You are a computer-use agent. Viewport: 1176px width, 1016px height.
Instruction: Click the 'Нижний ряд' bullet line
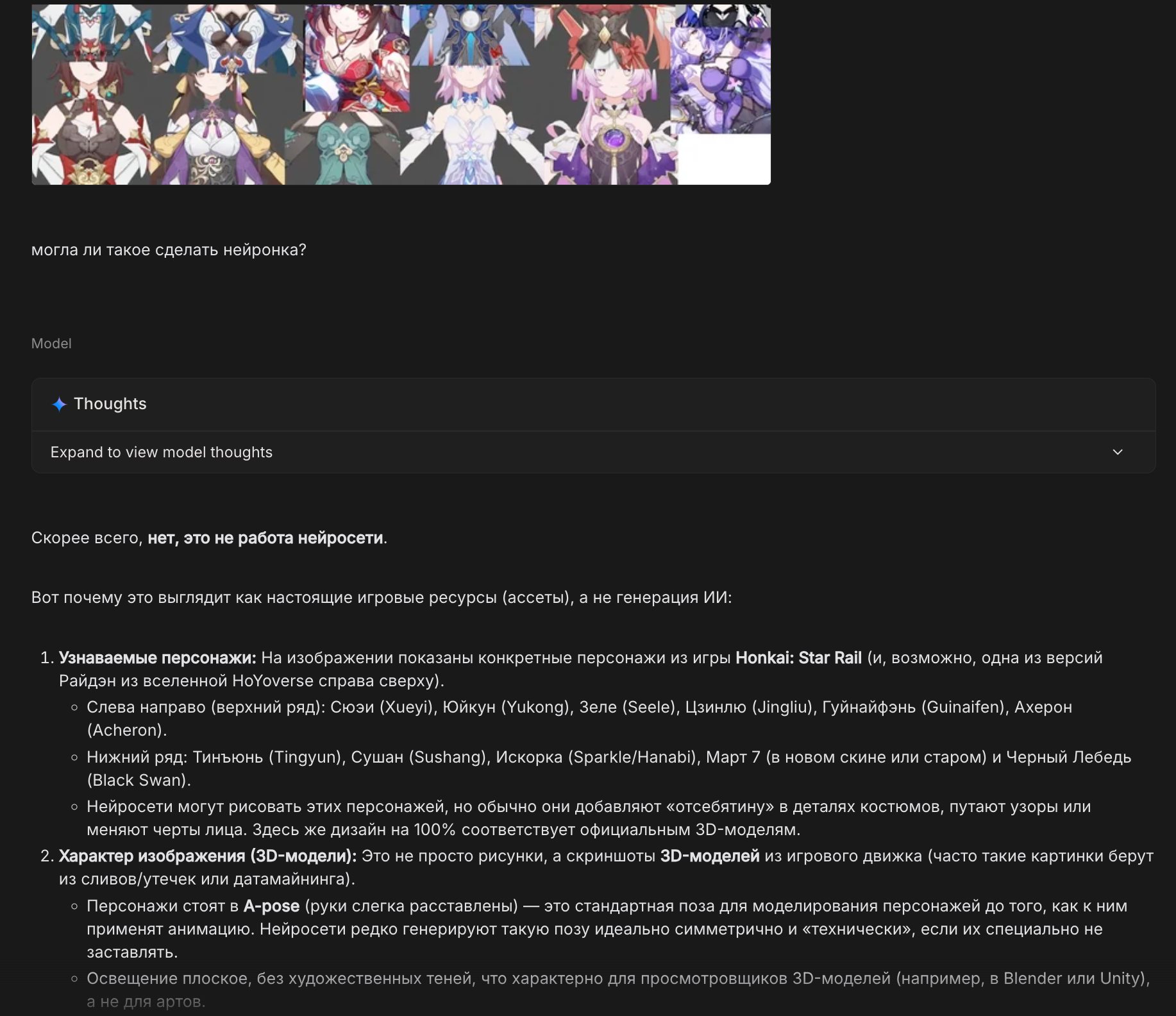609,768
